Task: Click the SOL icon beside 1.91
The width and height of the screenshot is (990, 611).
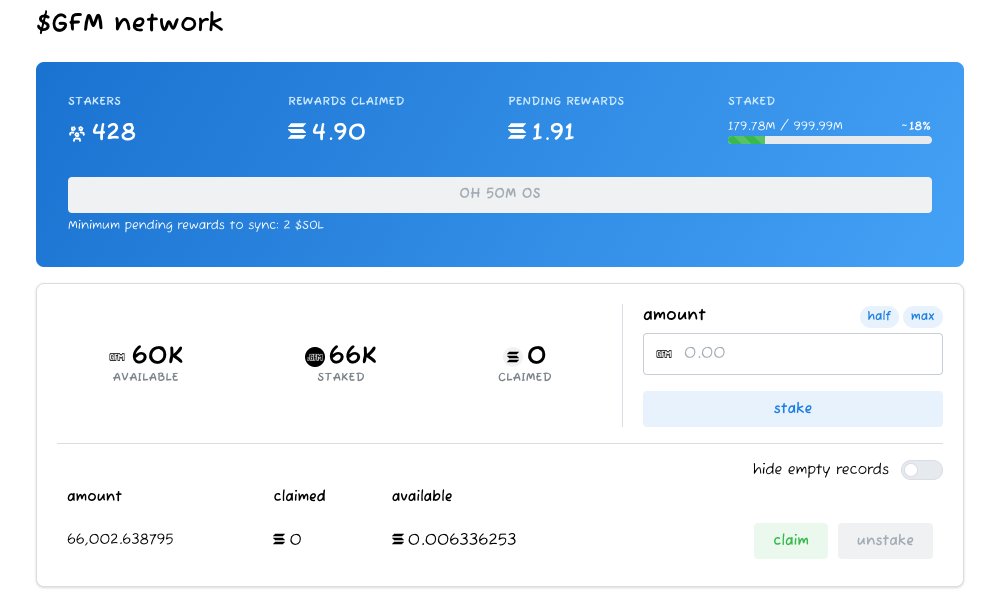Action: (516, 131)
